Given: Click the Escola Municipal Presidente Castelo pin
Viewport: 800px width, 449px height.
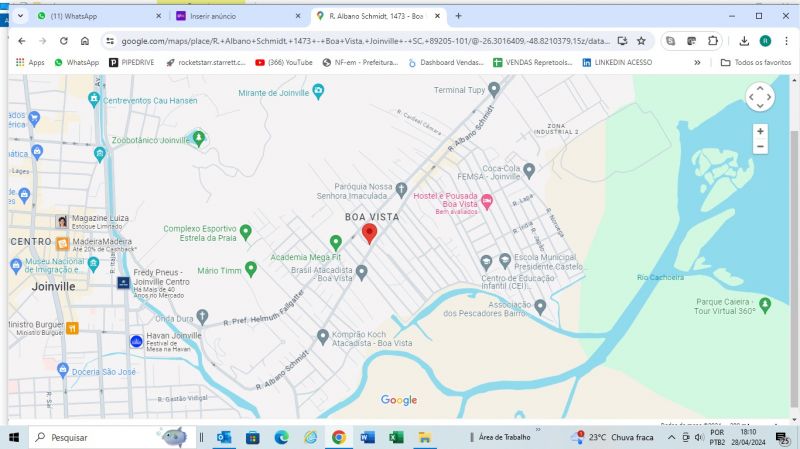Looking at the screenshot, I should tap(505, 261).
